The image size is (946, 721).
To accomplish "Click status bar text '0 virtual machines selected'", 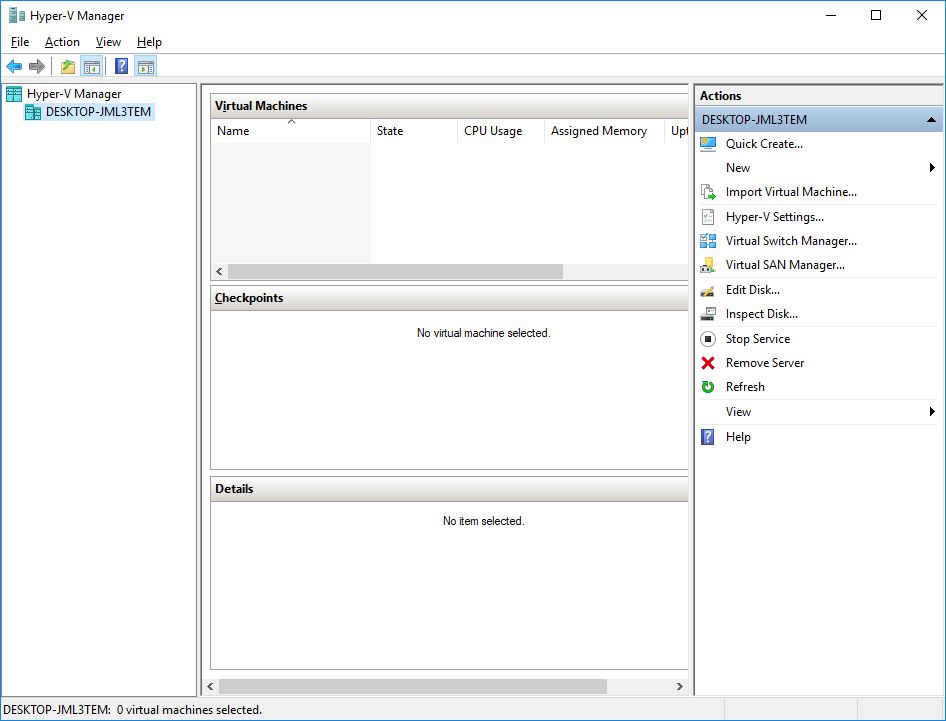I will tap(189, 710).
